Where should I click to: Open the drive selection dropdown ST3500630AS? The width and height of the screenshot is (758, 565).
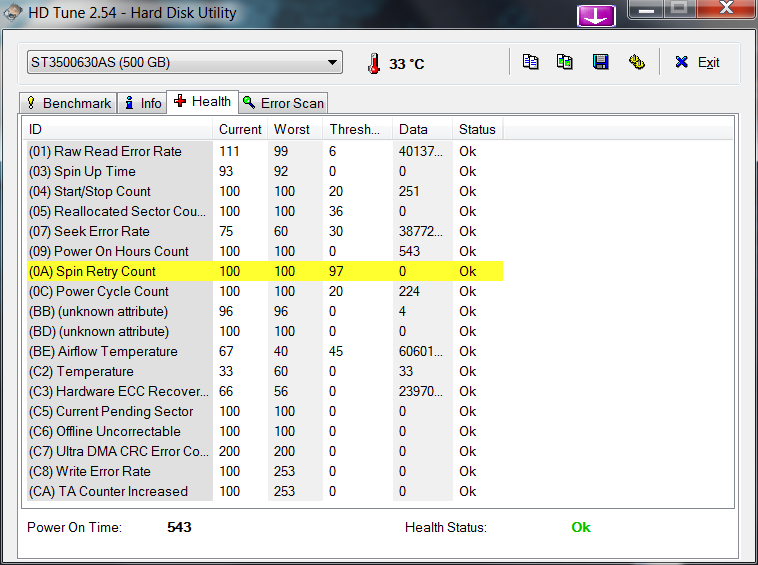(x=185, y=62)
